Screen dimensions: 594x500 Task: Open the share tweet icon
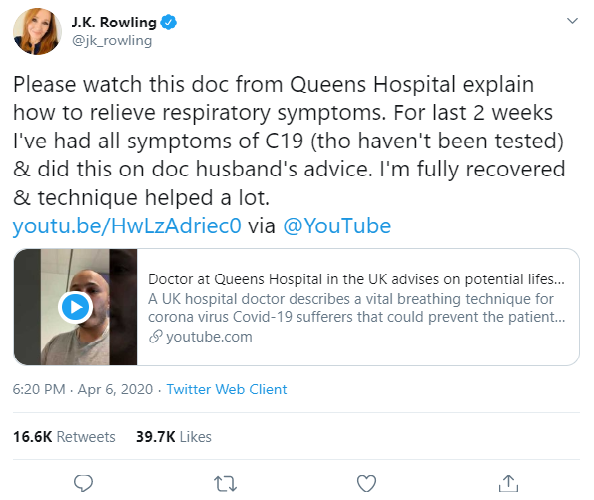coord(508,483)
